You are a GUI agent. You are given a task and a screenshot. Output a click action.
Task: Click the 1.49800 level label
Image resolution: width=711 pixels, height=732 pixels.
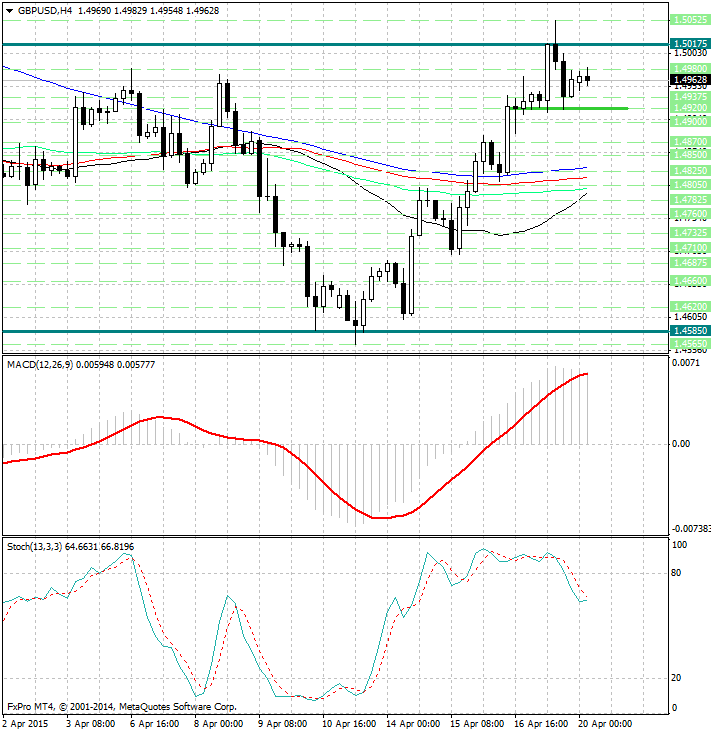coord(690,69)
